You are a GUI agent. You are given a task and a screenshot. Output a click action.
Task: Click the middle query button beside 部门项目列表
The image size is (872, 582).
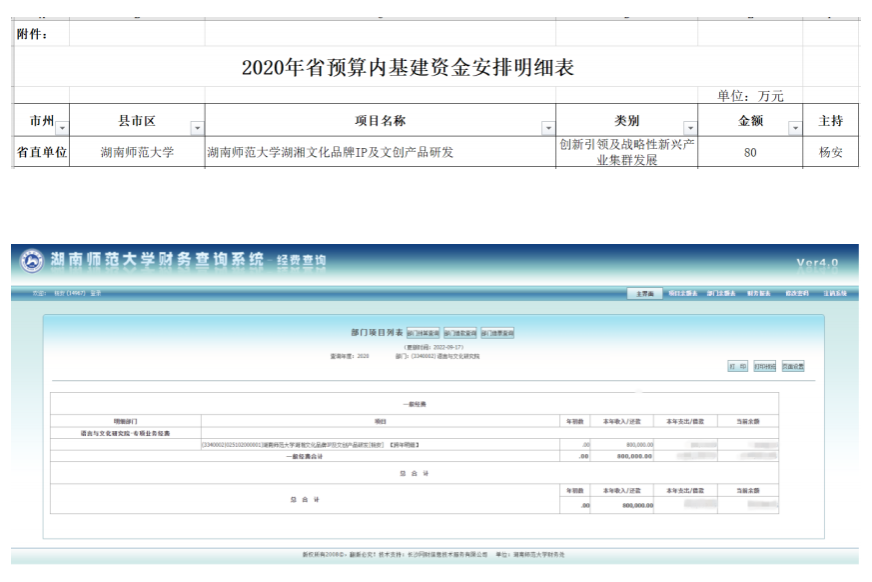(460, 334)
